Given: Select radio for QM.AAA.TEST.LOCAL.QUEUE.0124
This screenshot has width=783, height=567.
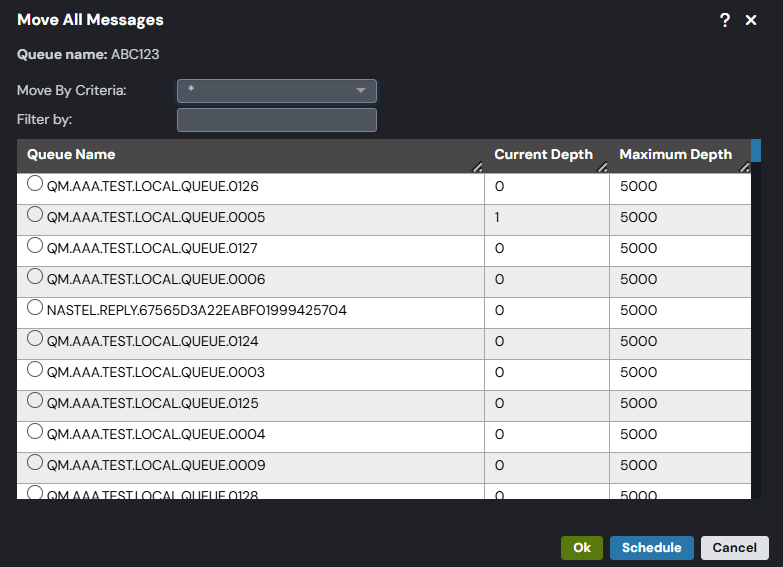Looking at the screenshot, I should coord(35,338).
